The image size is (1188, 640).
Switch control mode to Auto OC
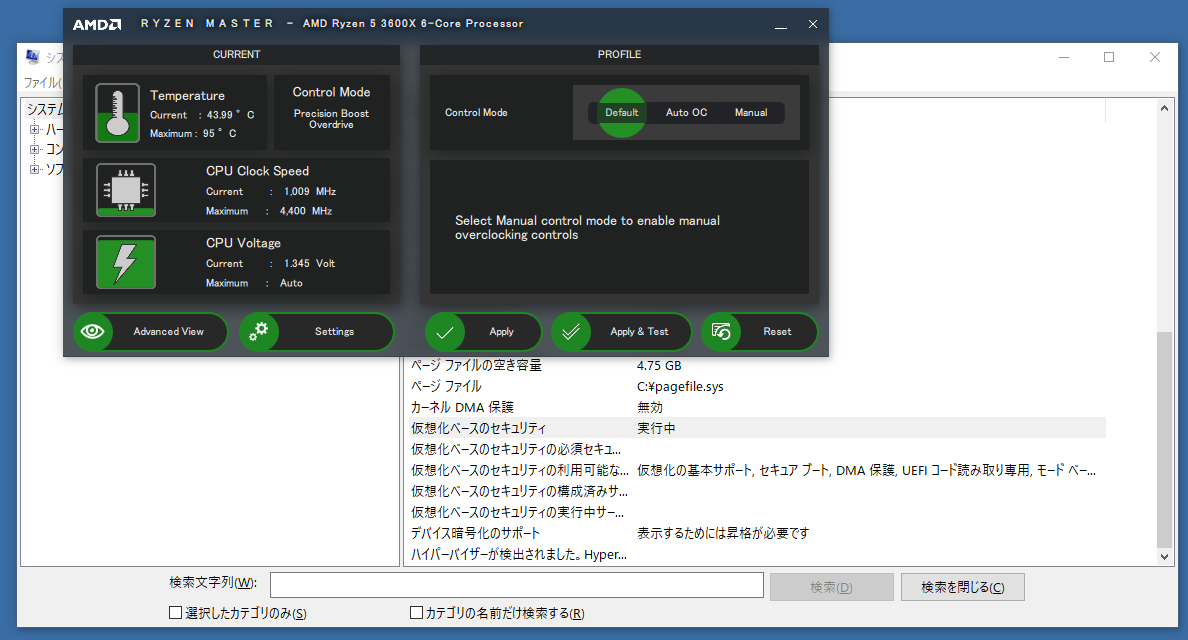[x=686, y=113]
